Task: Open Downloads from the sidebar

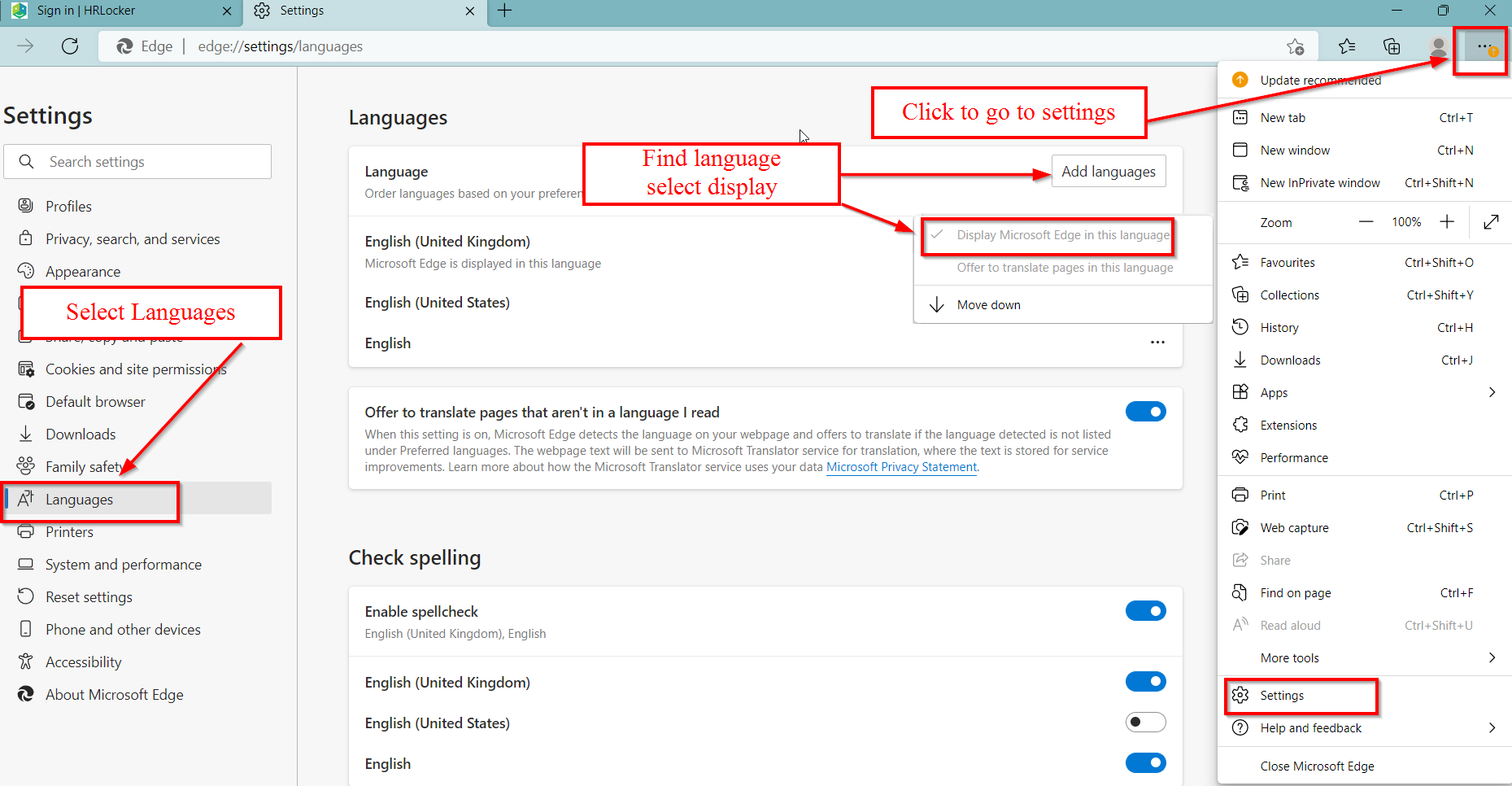Action: pyautogui.click(x=78, y=434)
